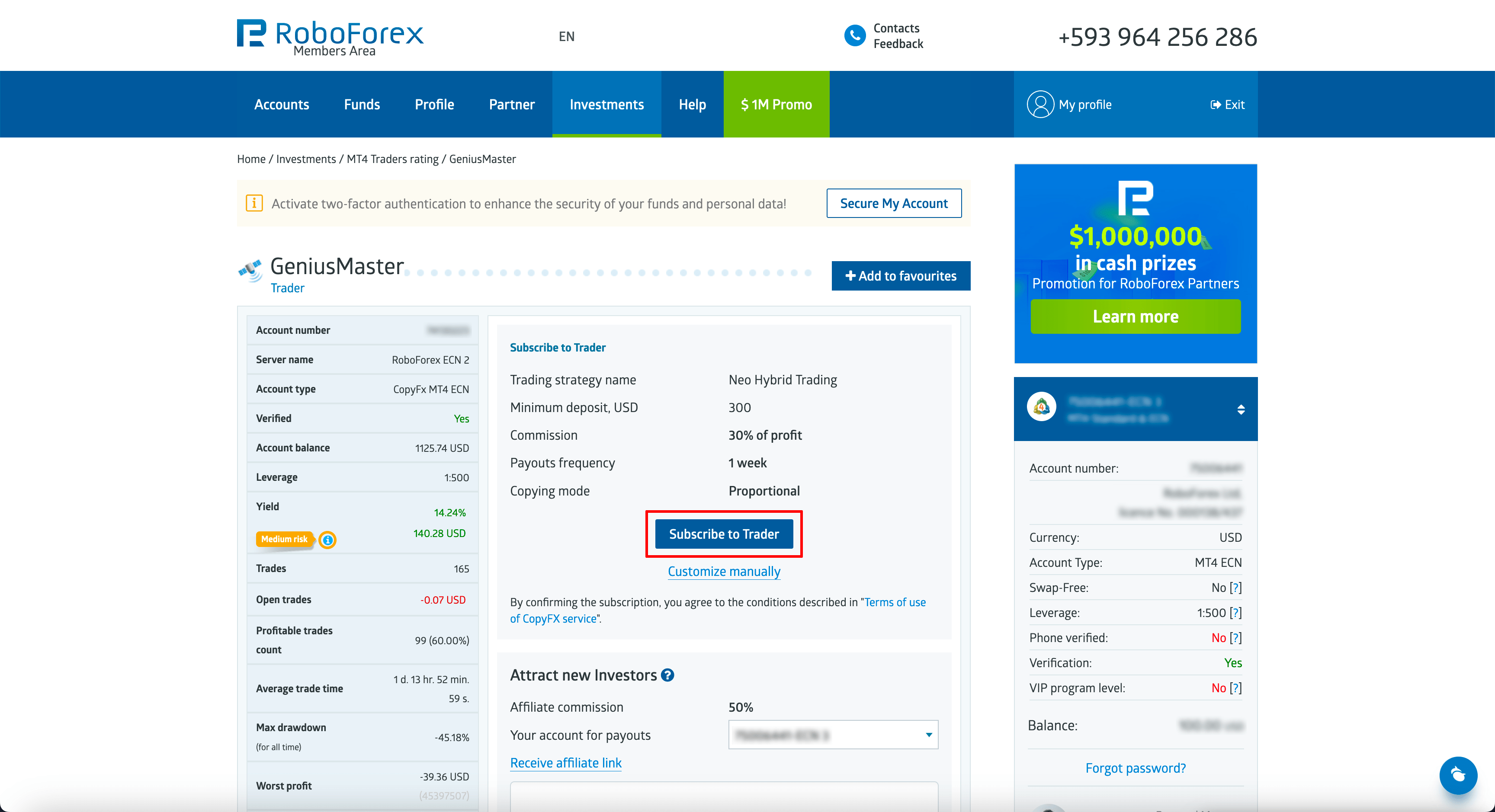
Task: Expand the account selector arrows
Action: 1241,409
